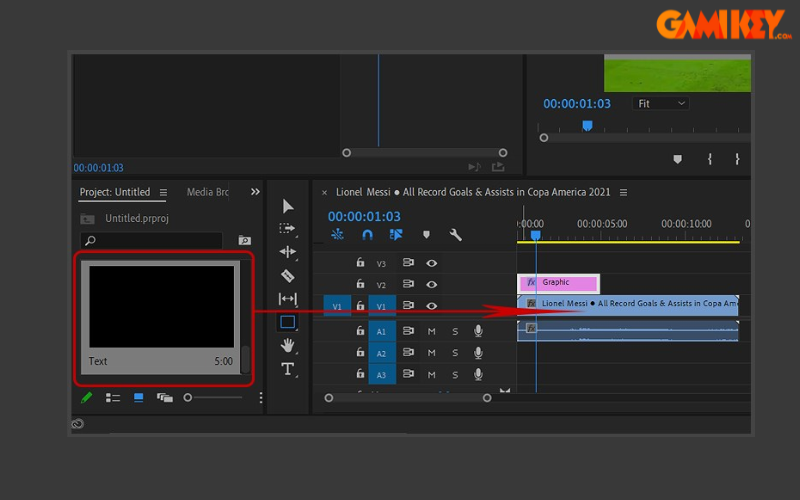Open Project panel hamburger menu
Viewport: 800px width, 500px height.
(163, 192)
